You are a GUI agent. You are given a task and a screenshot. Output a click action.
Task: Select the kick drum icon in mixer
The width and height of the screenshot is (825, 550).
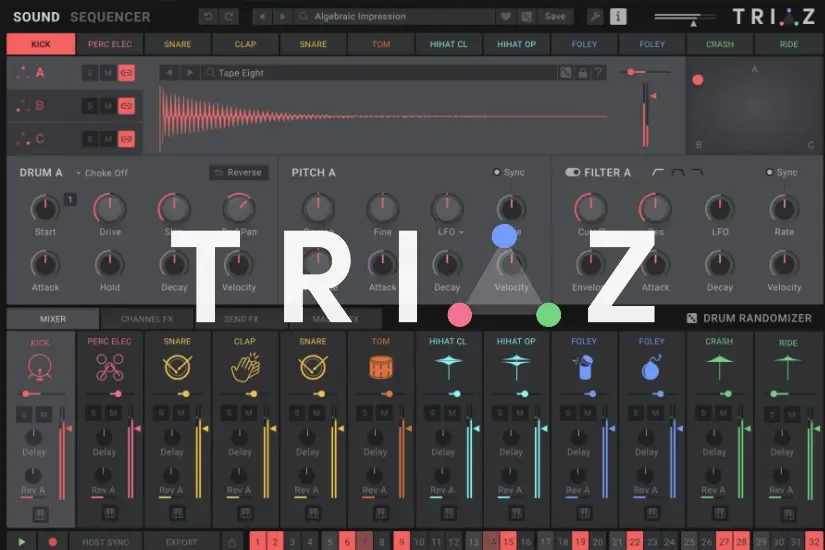click(40, 367)
